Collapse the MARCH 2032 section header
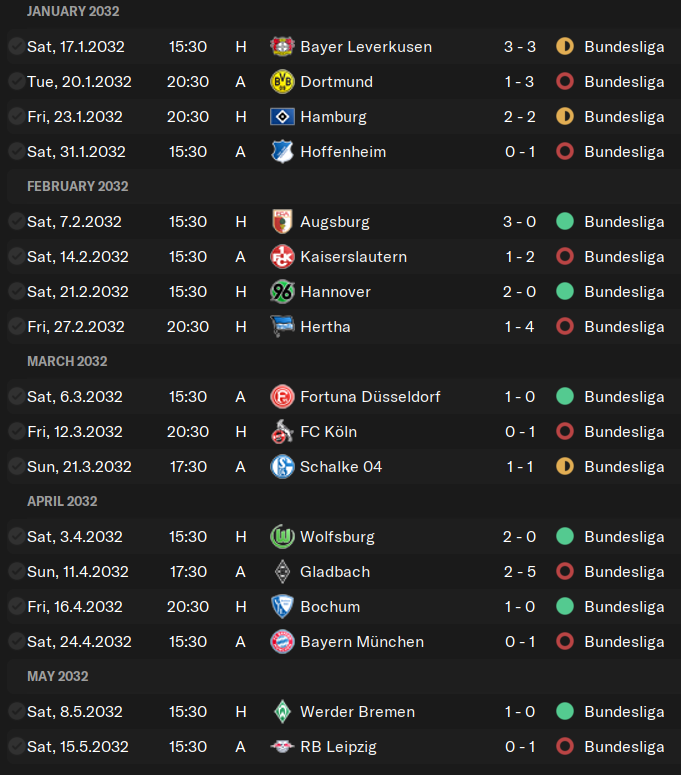Viewport: 681px width, 775px height. click(67, 361)
